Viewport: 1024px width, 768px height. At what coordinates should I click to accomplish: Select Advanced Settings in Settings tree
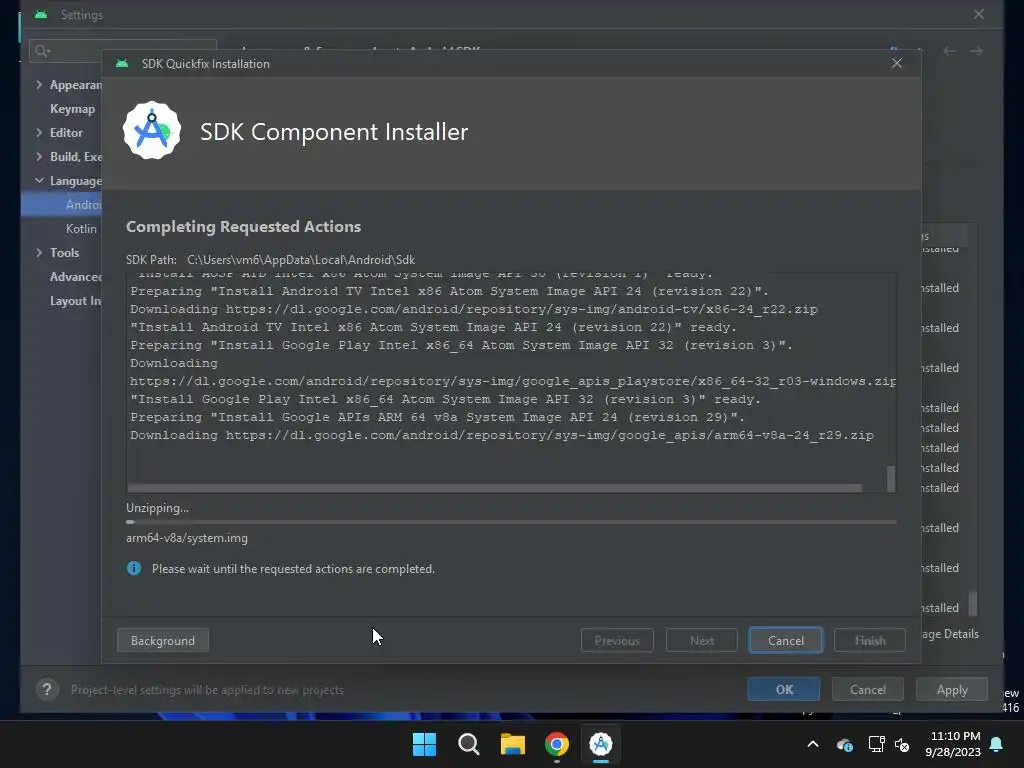coord(76,277)
